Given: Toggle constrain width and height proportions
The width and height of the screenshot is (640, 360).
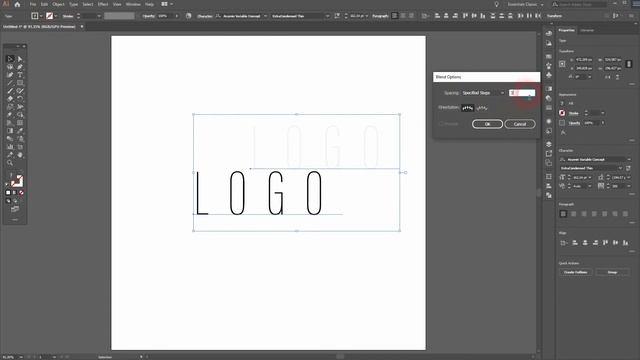Looking at the screenshot, I should 629,64.
